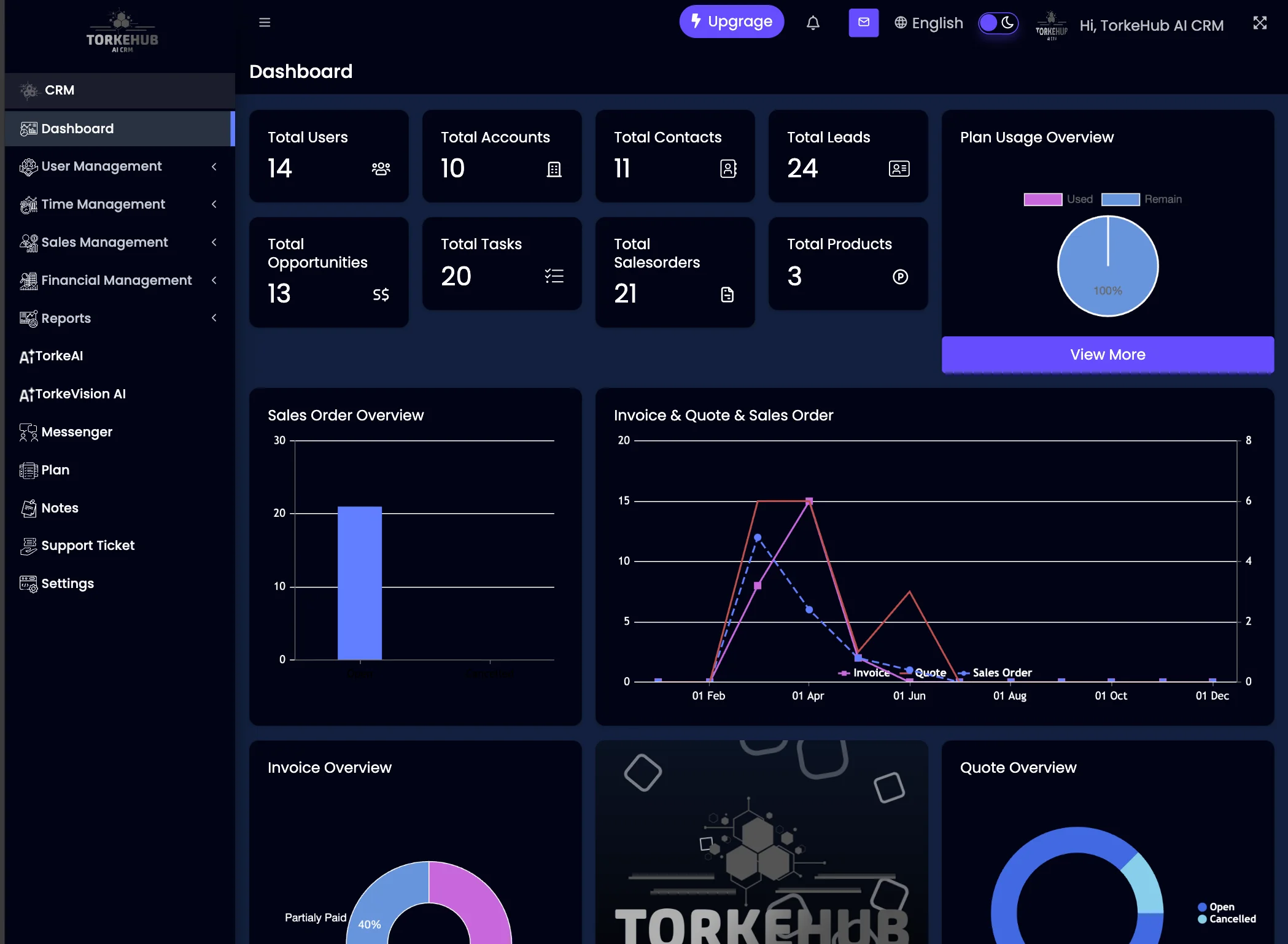The image size is (1288, 944).
Task: Click the Total Users people icon
Action: tap(381, 169)
